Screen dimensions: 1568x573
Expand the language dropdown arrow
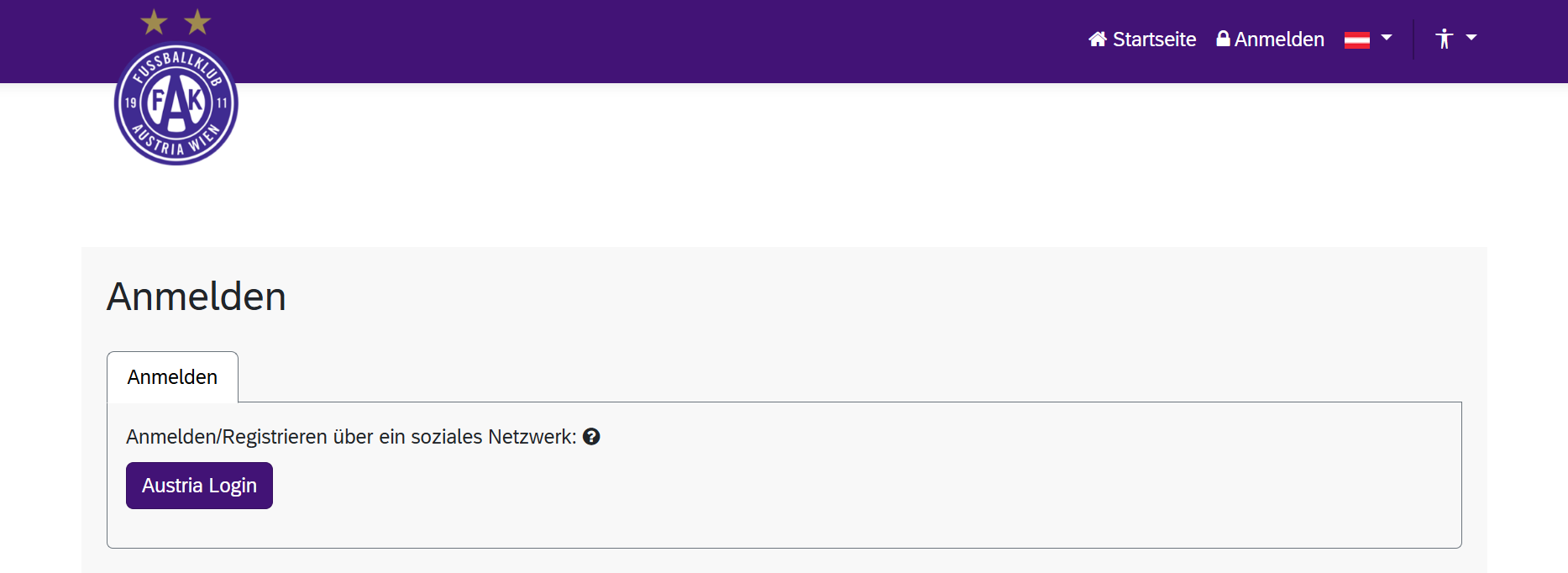[1387, 38]
